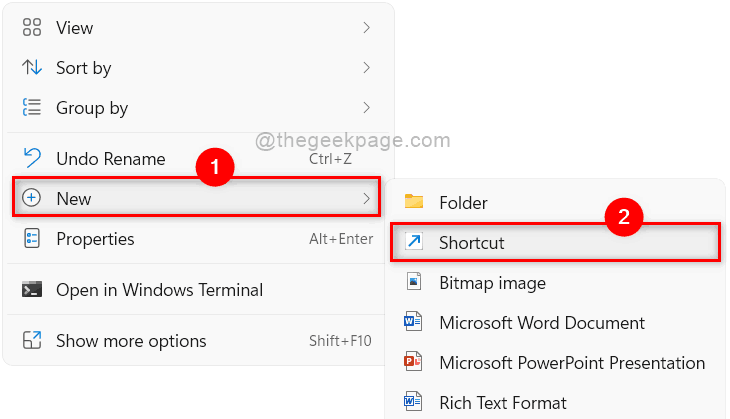Click the Windows Terminal icon
This screenshot has height=419, width=730.
point(32,290)
